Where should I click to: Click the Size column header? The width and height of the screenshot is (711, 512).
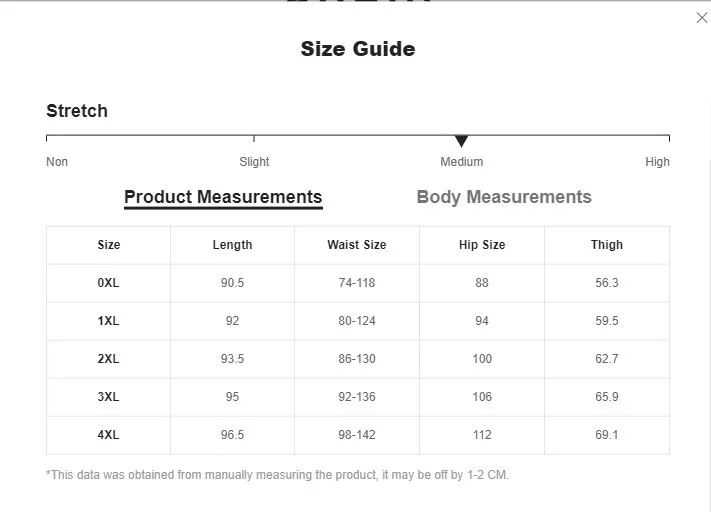[108, 245]
